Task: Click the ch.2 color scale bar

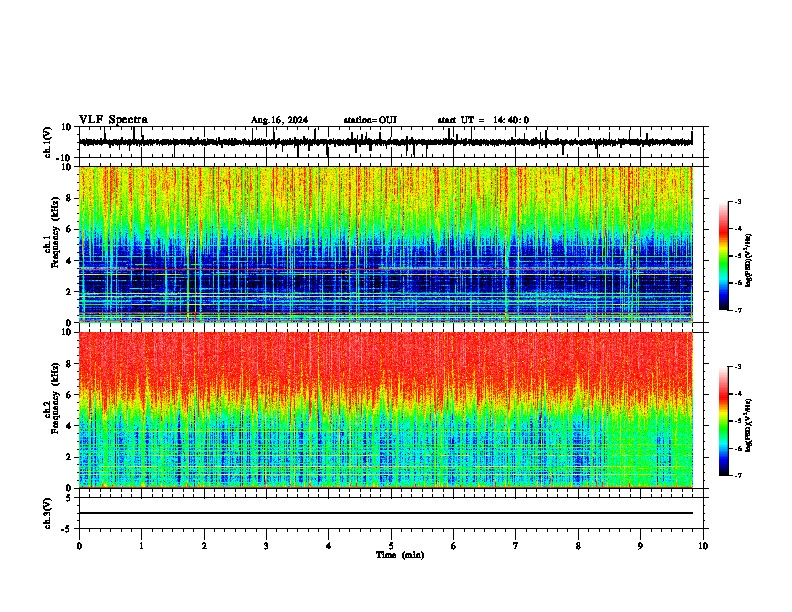Action: (724, 421)
